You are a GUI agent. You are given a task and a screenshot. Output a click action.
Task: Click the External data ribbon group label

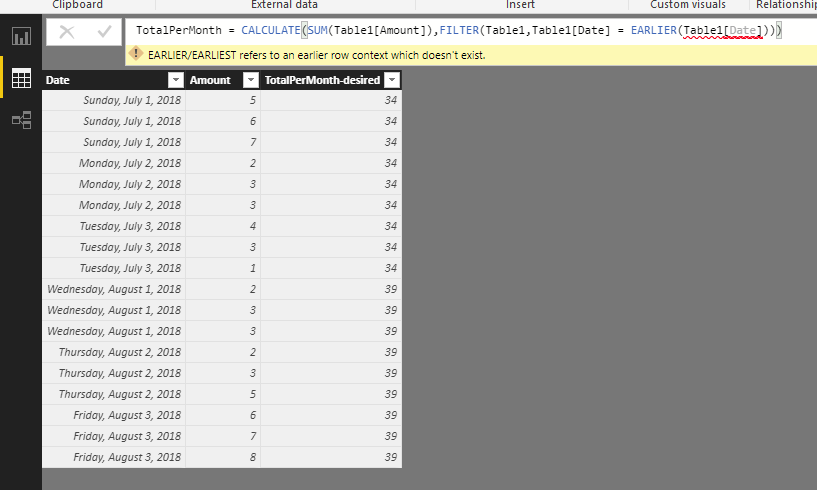coord(284,5)
